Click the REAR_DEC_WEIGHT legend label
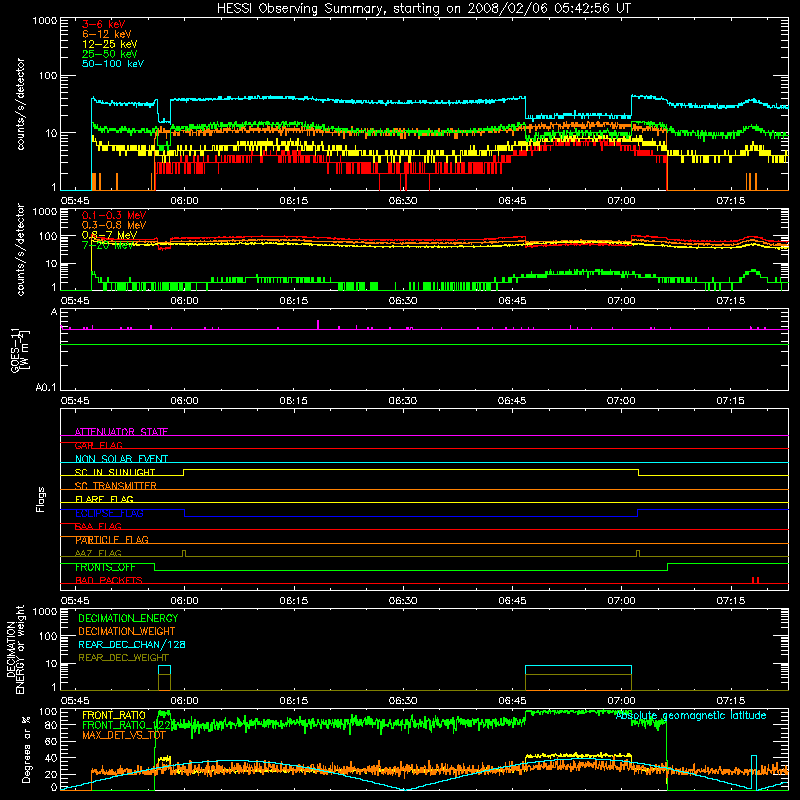The height and width of the screenshot is (800, 800). (123, 658)
